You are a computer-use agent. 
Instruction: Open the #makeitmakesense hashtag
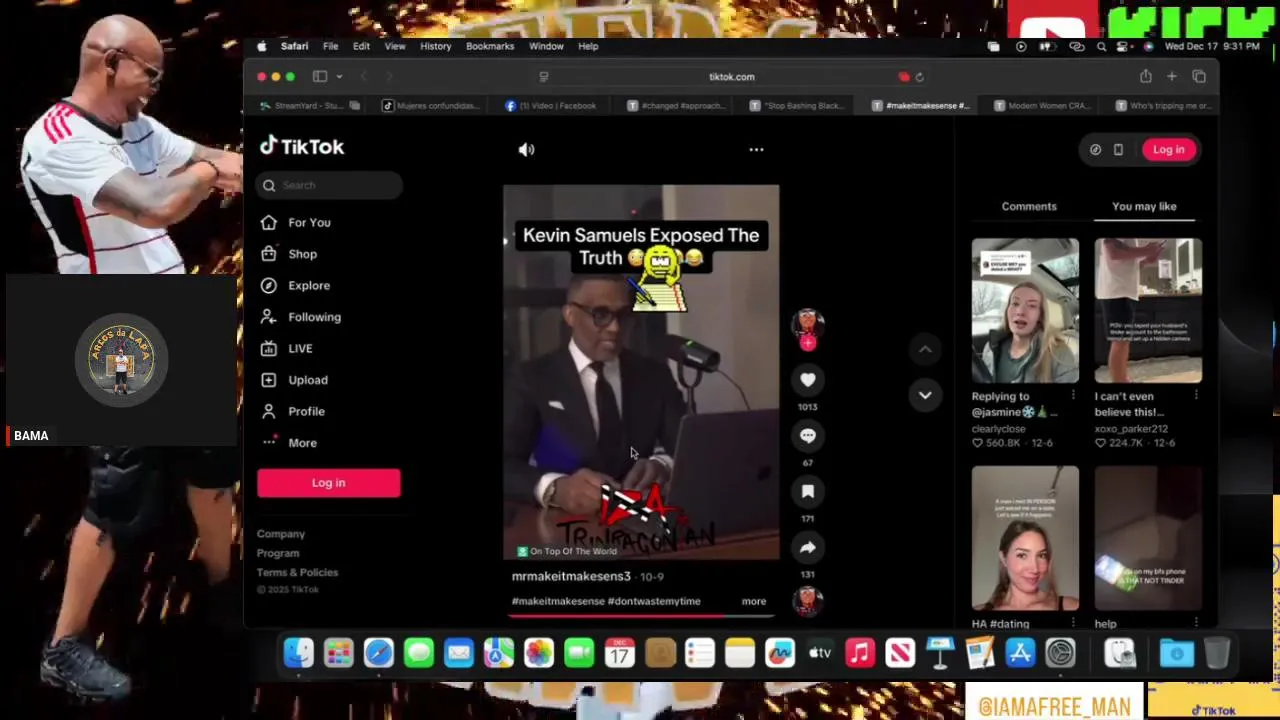pyautogui.click(x=558, y=601)
